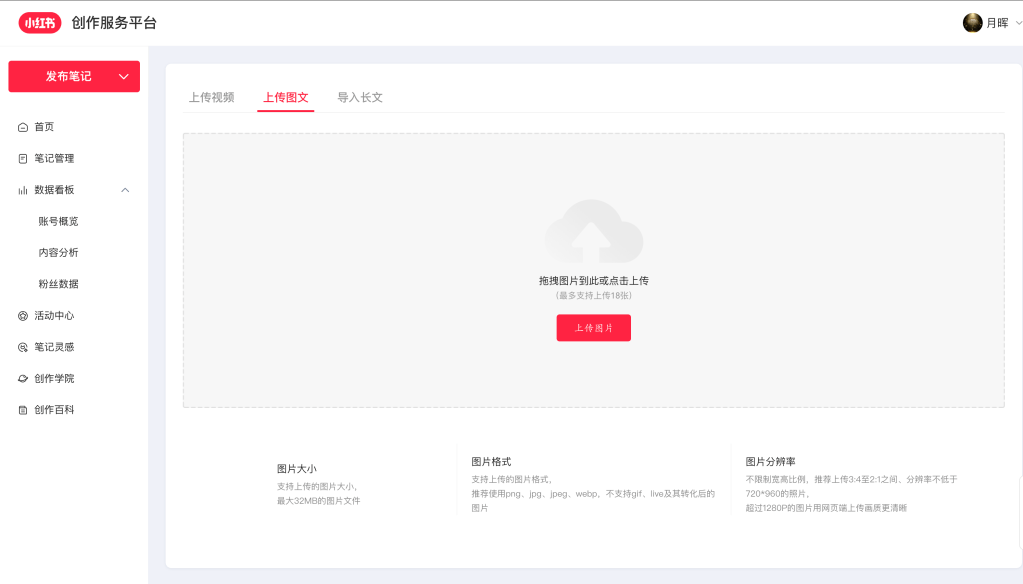This screenshot has width=1023, height=584.
Task: Click the 创作百科 sidebar icon
Action: [23, 410]
